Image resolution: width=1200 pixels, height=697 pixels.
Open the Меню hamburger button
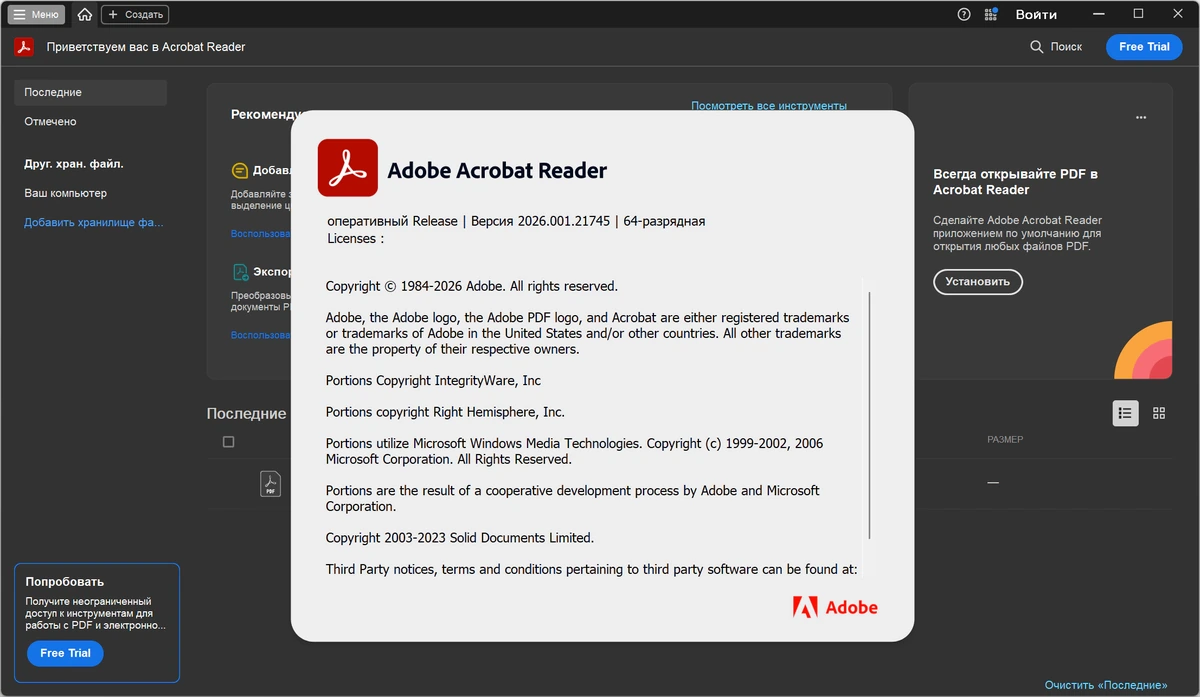(x=37, y=15)
